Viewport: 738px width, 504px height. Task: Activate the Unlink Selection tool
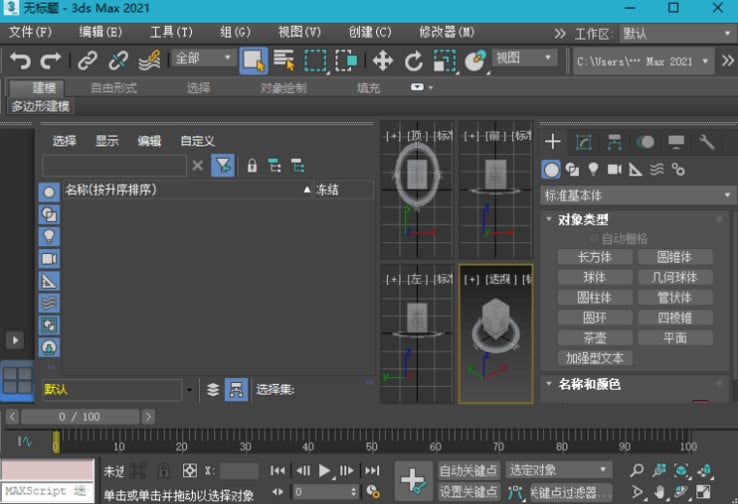click(x=118, y=61)
